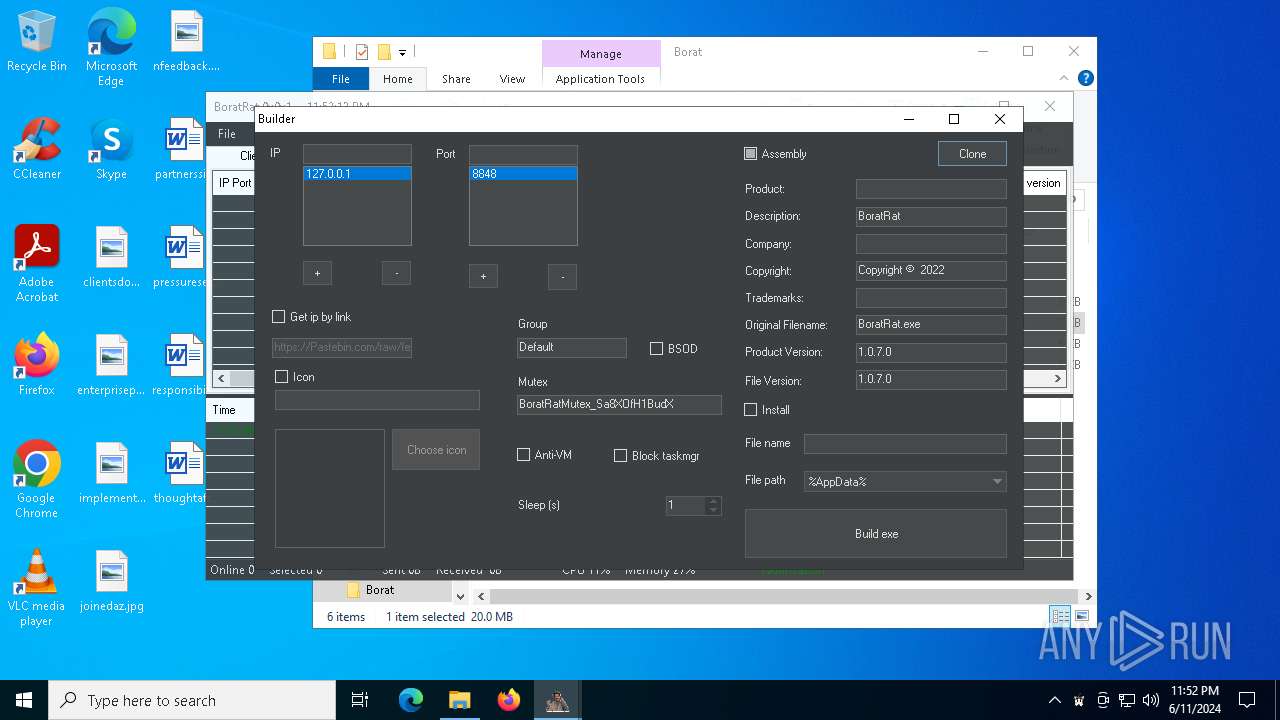Switch to Explorer Share tab

456,79
